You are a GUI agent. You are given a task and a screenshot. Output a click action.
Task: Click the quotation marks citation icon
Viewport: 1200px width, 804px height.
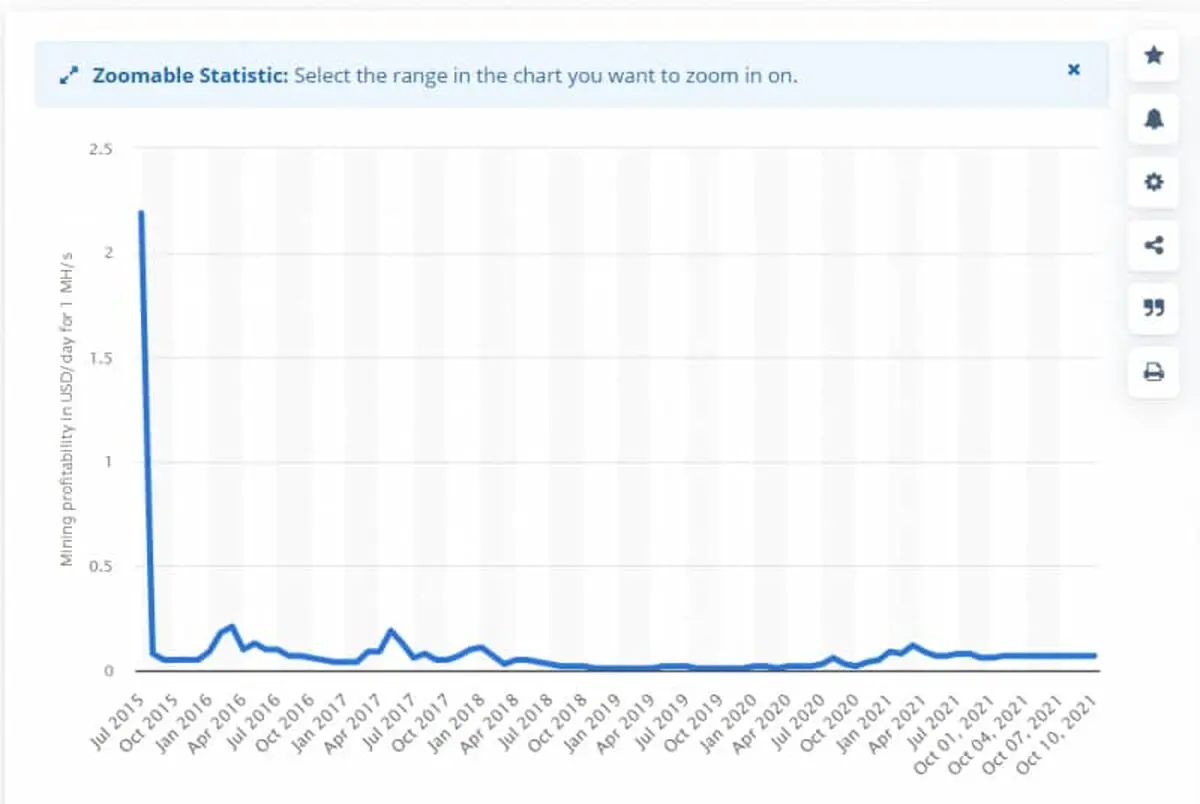tap(1153, 308)
